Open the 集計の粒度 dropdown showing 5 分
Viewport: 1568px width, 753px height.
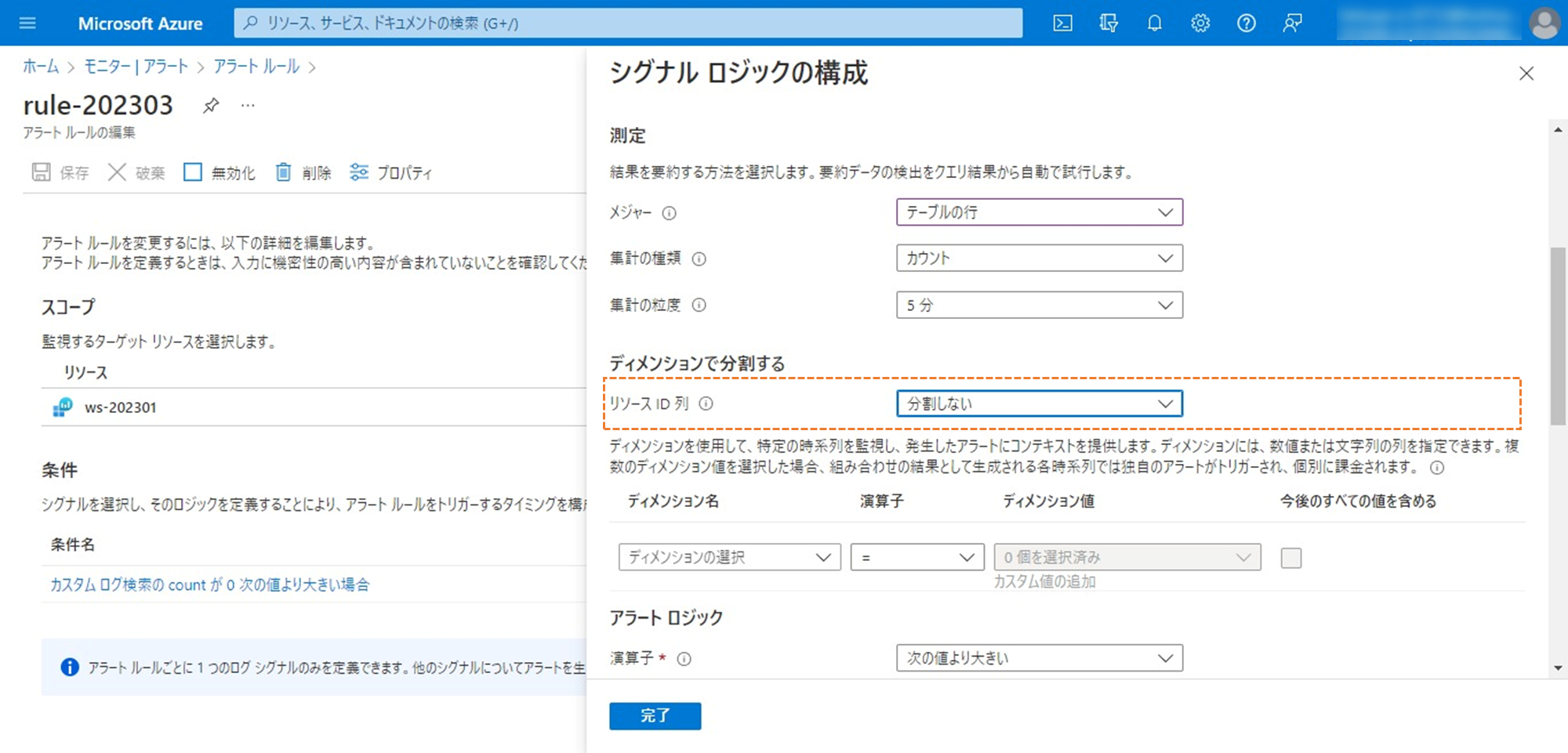[x=1039, y=305]
